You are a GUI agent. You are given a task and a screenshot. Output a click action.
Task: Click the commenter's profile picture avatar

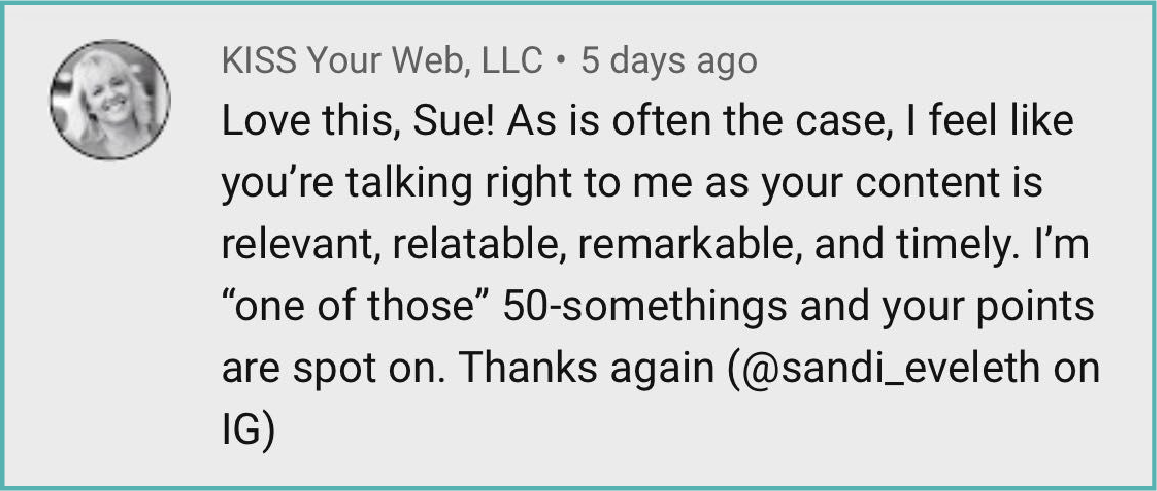point(110,101)
